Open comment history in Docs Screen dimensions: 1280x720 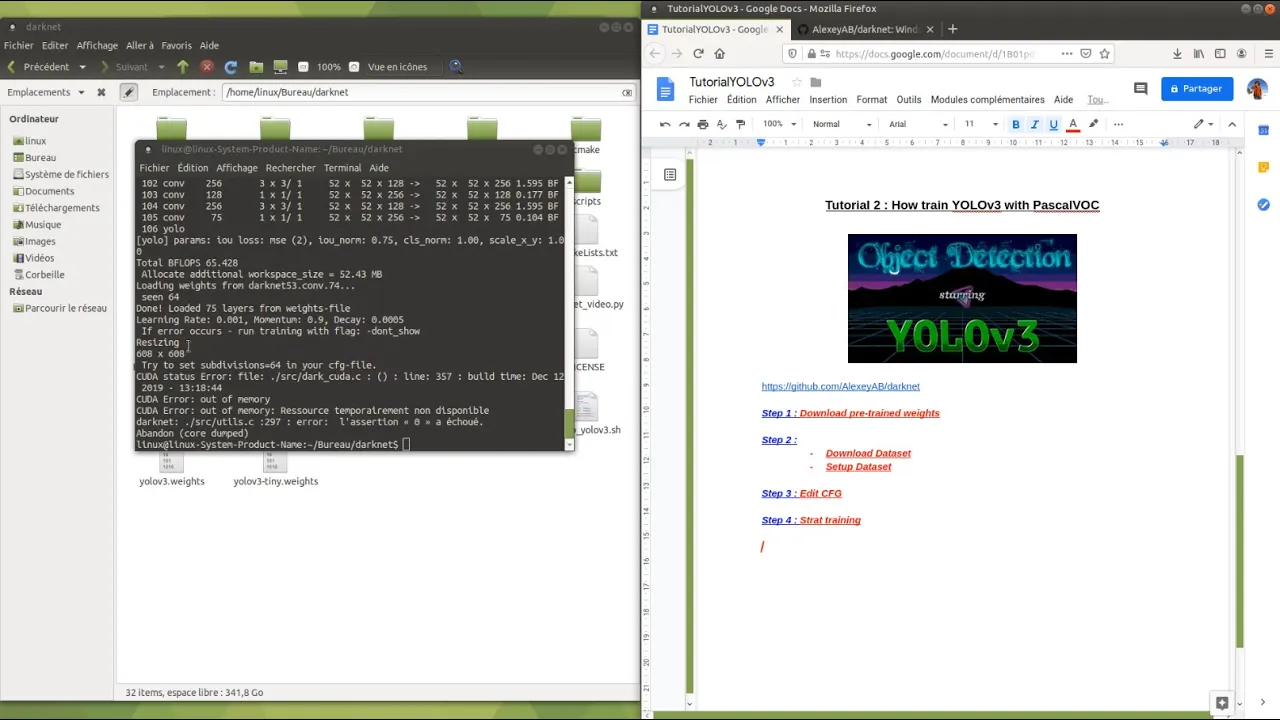[1140, 88]
